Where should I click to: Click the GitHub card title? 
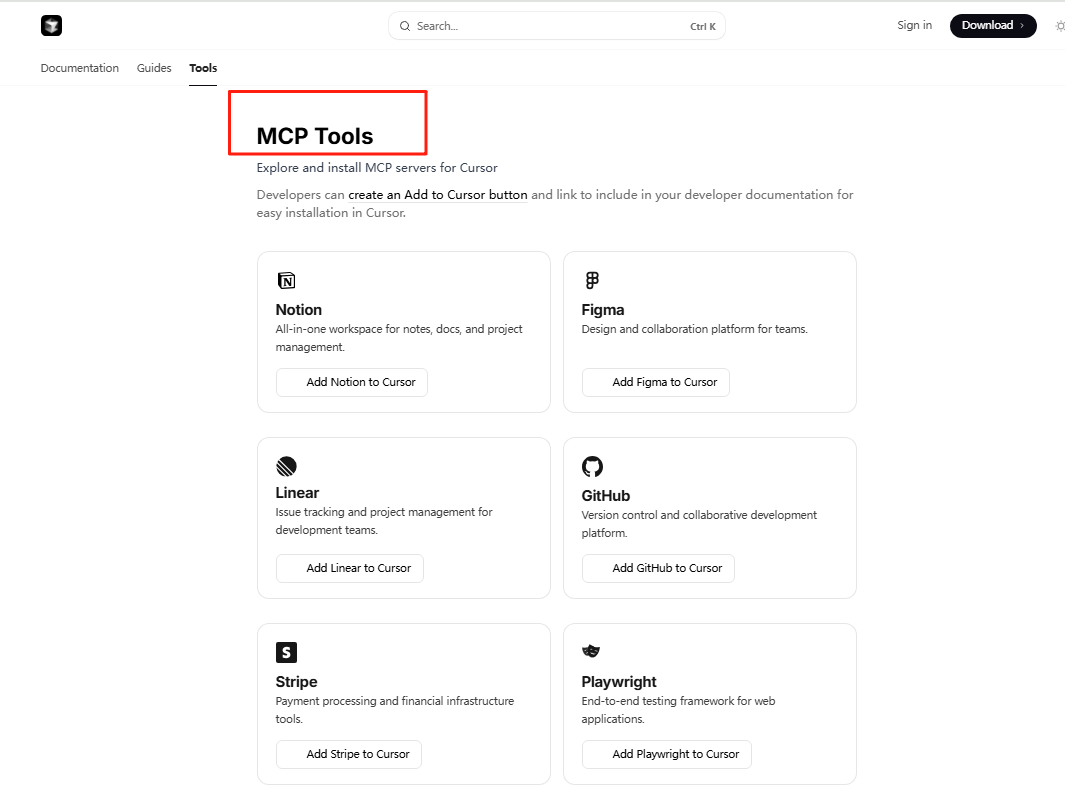pos(606,496)
